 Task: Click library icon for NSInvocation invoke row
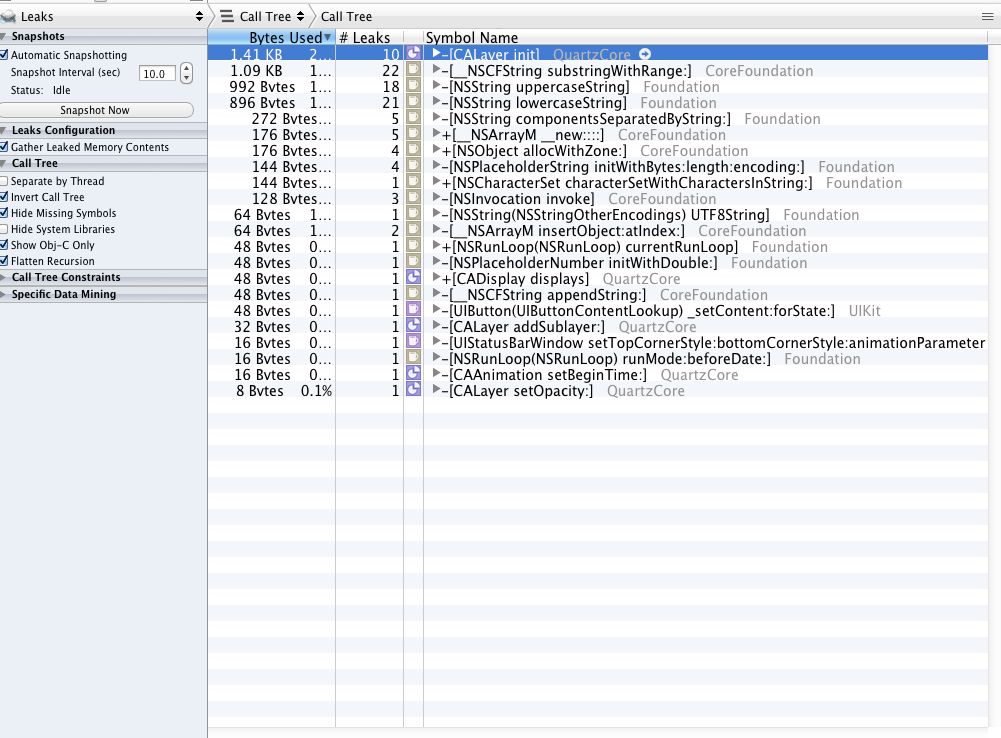[414, 197]
